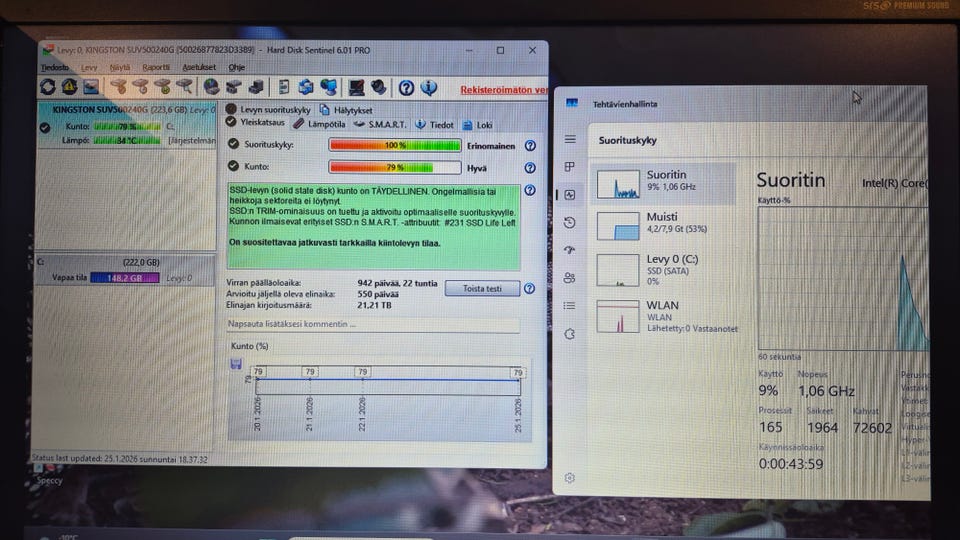Click the Speccy desktop icon
Screen dimensions: 960x540
pyautogui.click(x=48, y=474)
